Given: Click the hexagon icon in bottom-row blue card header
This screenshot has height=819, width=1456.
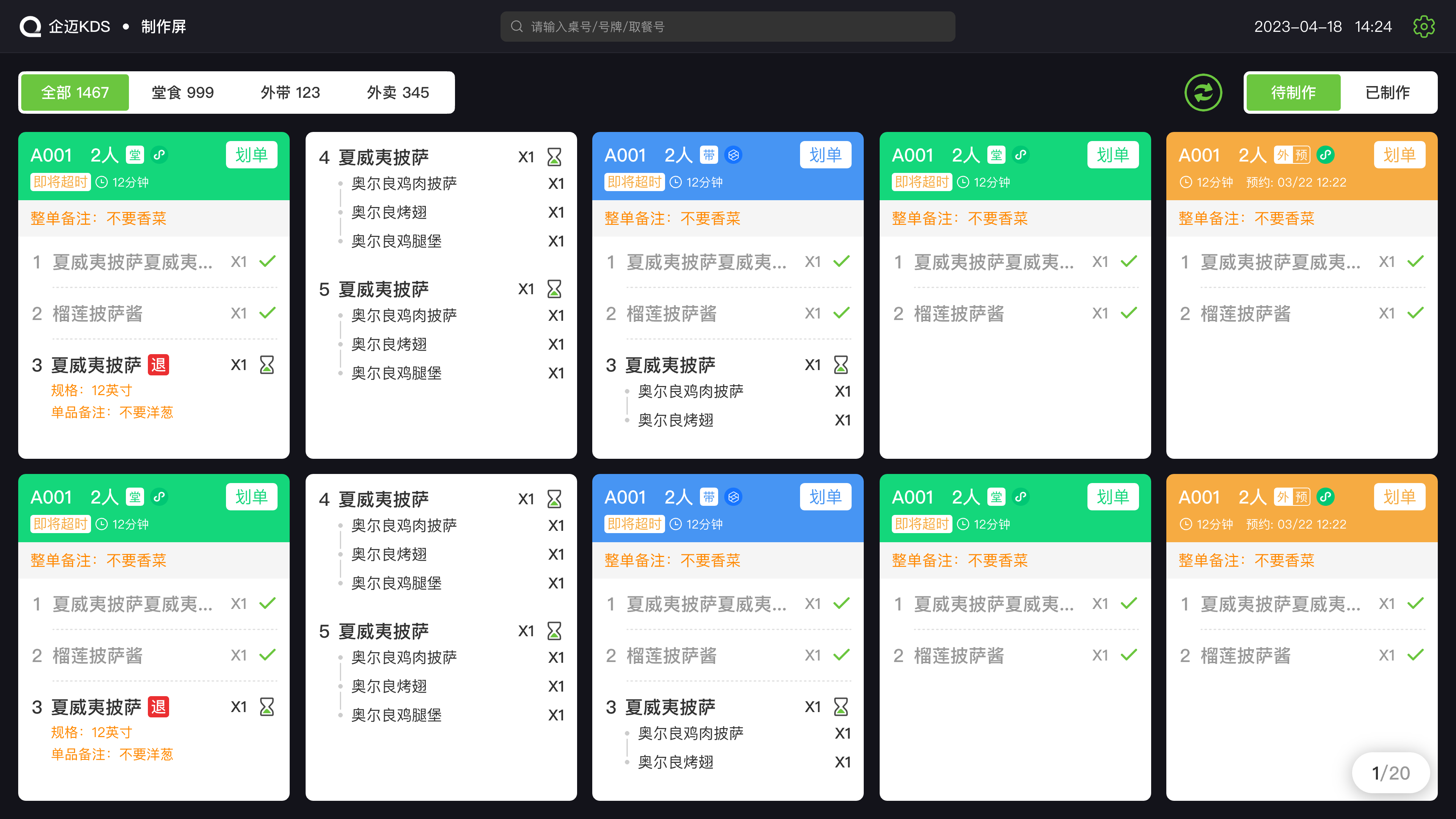Looking at the screenshot, I should tap(734, 497).
